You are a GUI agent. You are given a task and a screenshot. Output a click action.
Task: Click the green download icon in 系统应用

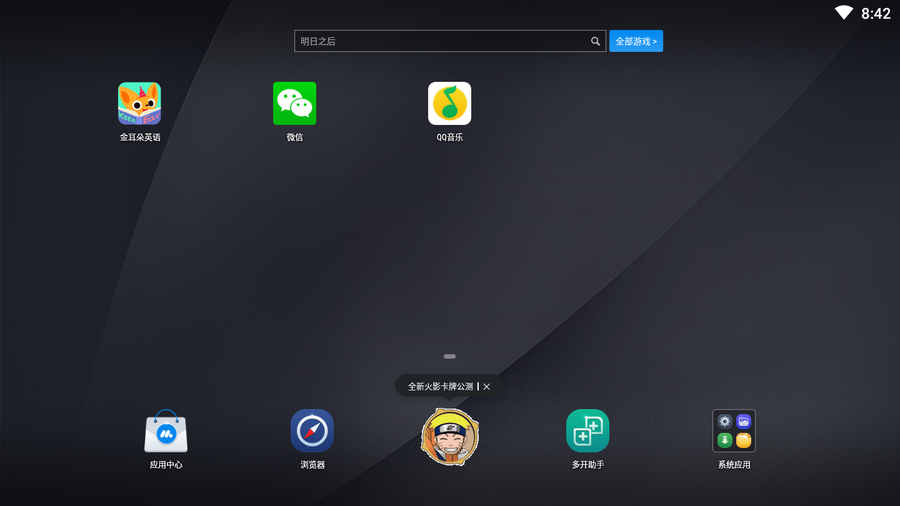point(725,440)
